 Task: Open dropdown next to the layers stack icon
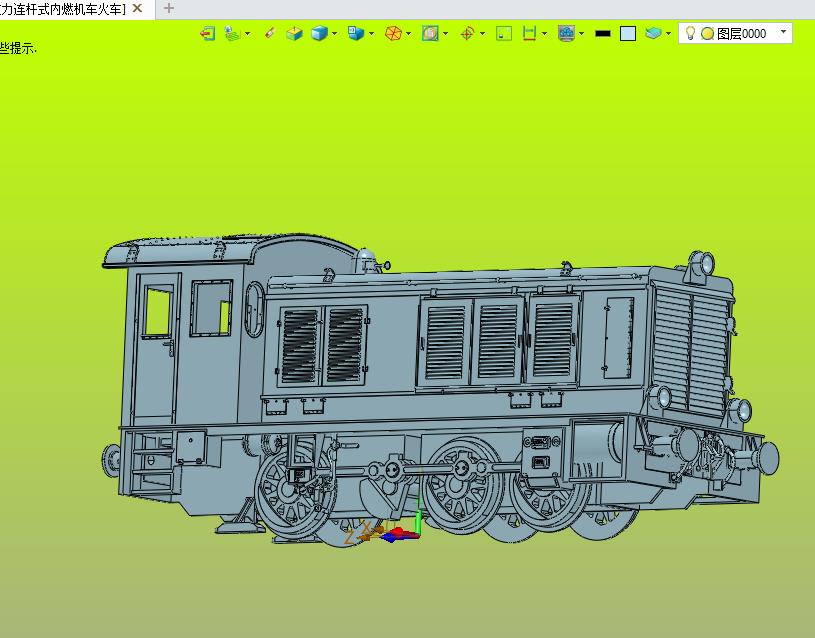668,34
